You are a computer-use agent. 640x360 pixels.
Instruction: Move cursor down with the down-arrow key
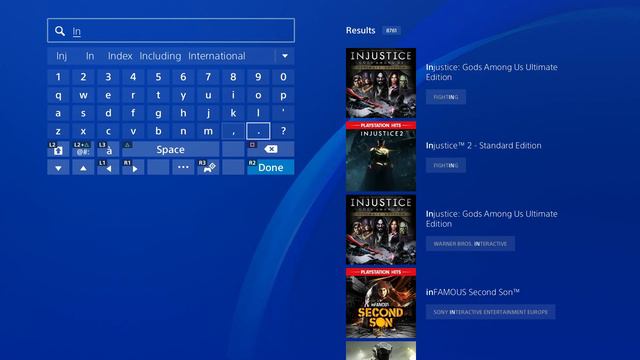[x=58, y=167]
